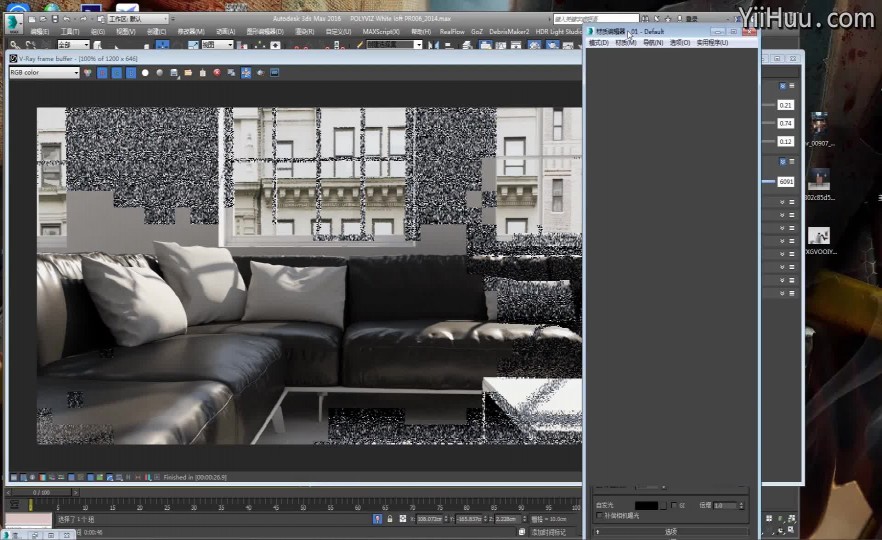Toggle monochrome mode gray sphere in VFB
Image resolution: width=882 pixels, height=540 pixels.
tap(159, 73)
